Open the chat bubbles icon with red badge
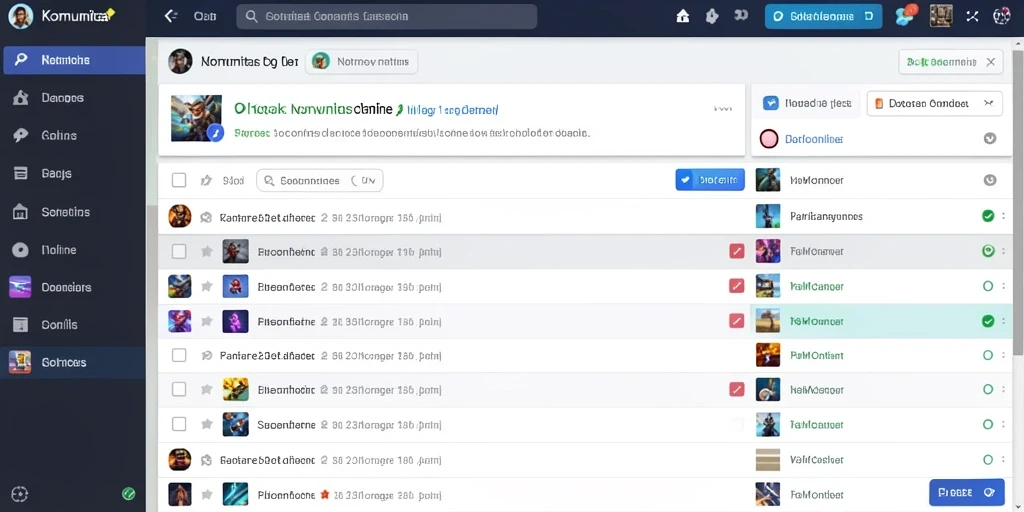Screen dimensions: 1024x512 tap(906, 14)
